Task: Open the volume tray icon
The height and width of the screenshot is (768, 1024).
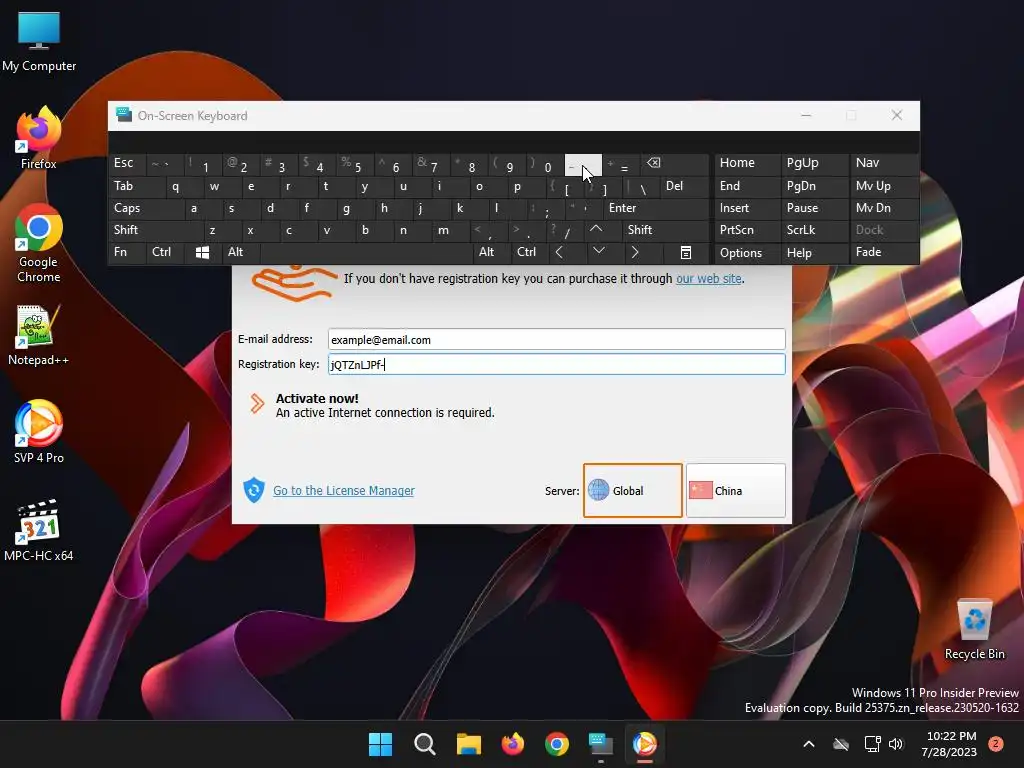Action: click(x=896, y=744)
